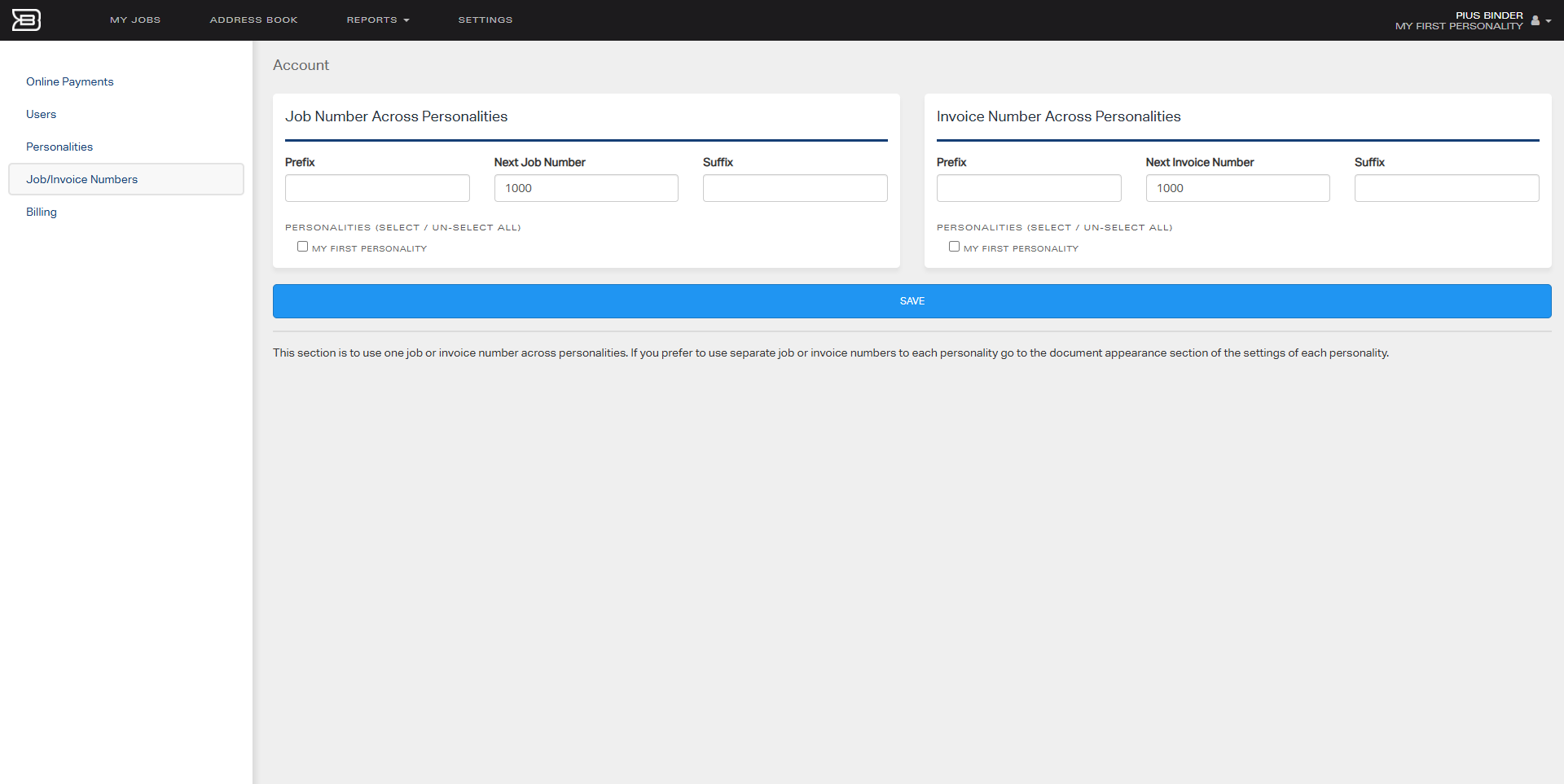Expand the account caret dropdown arrow

click(x=1548, y=20)
